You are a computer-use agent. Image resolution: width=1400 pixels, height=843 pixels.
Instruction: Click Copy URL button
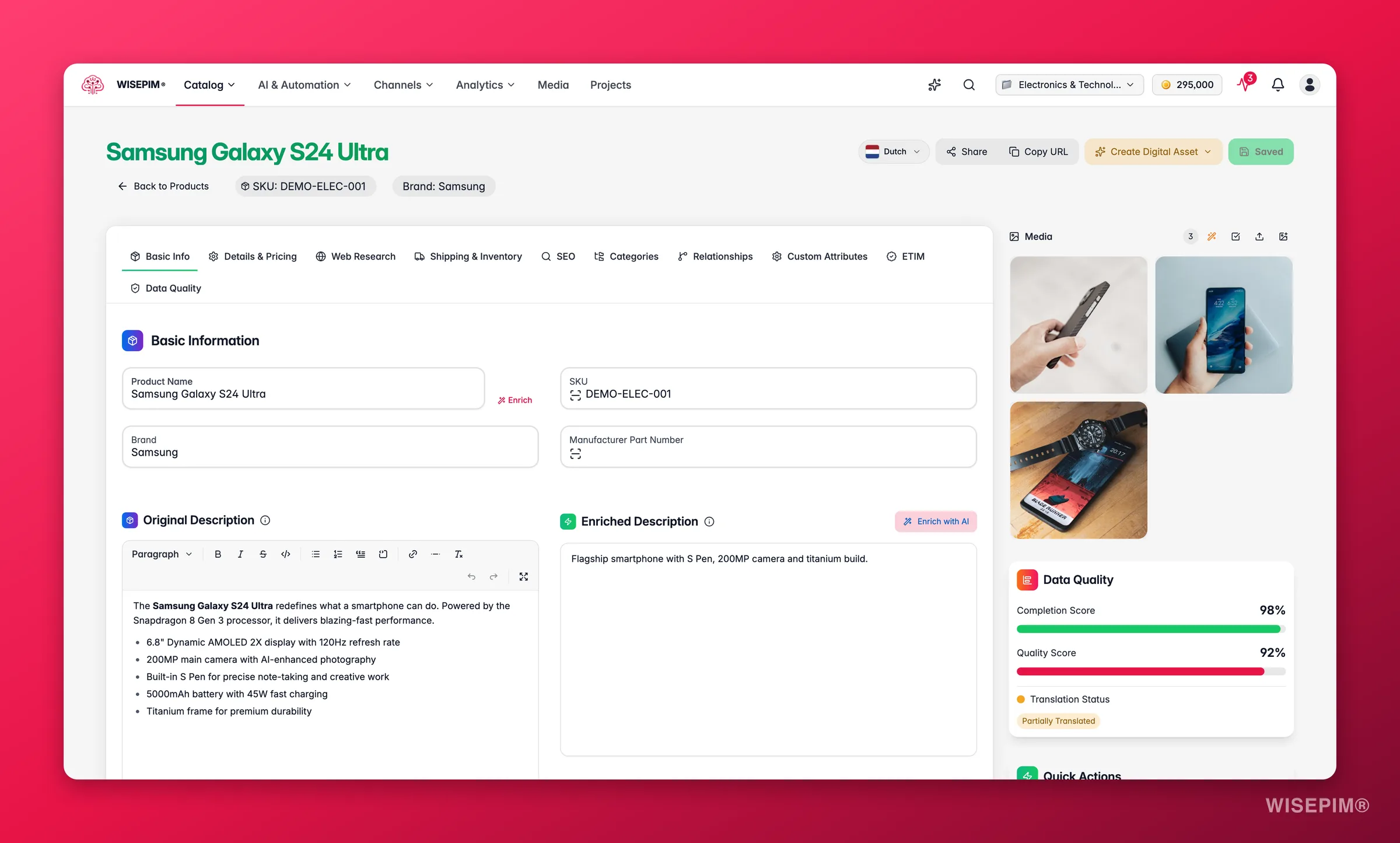point(1038,152)
